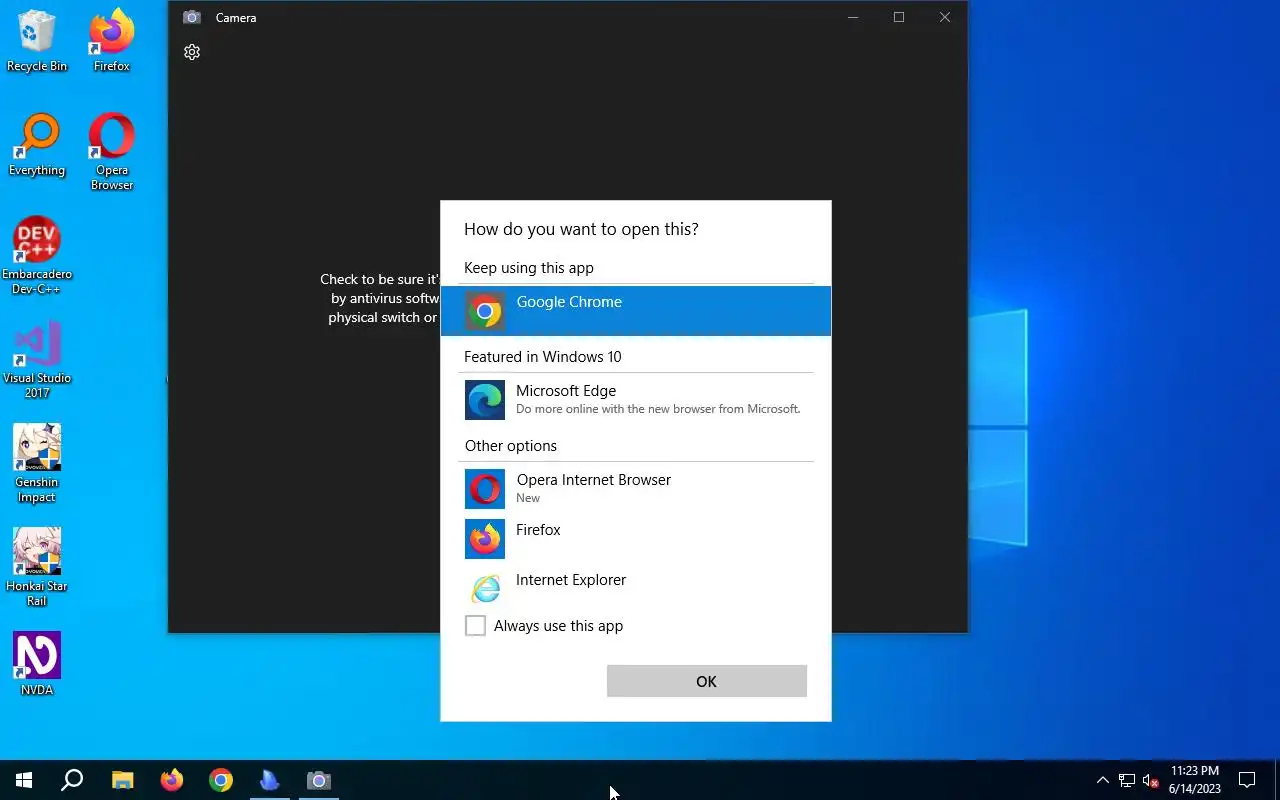Switch to the blue app on taskbar

(270, 780)
